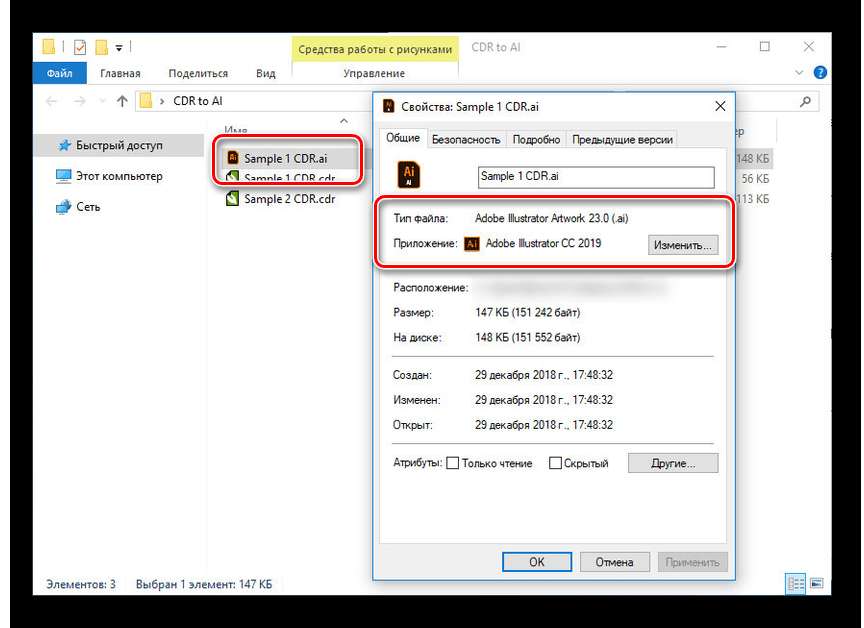Click the Изменить... button
Viewport: 864px width, 628px height.
click(x=683, y=244)
